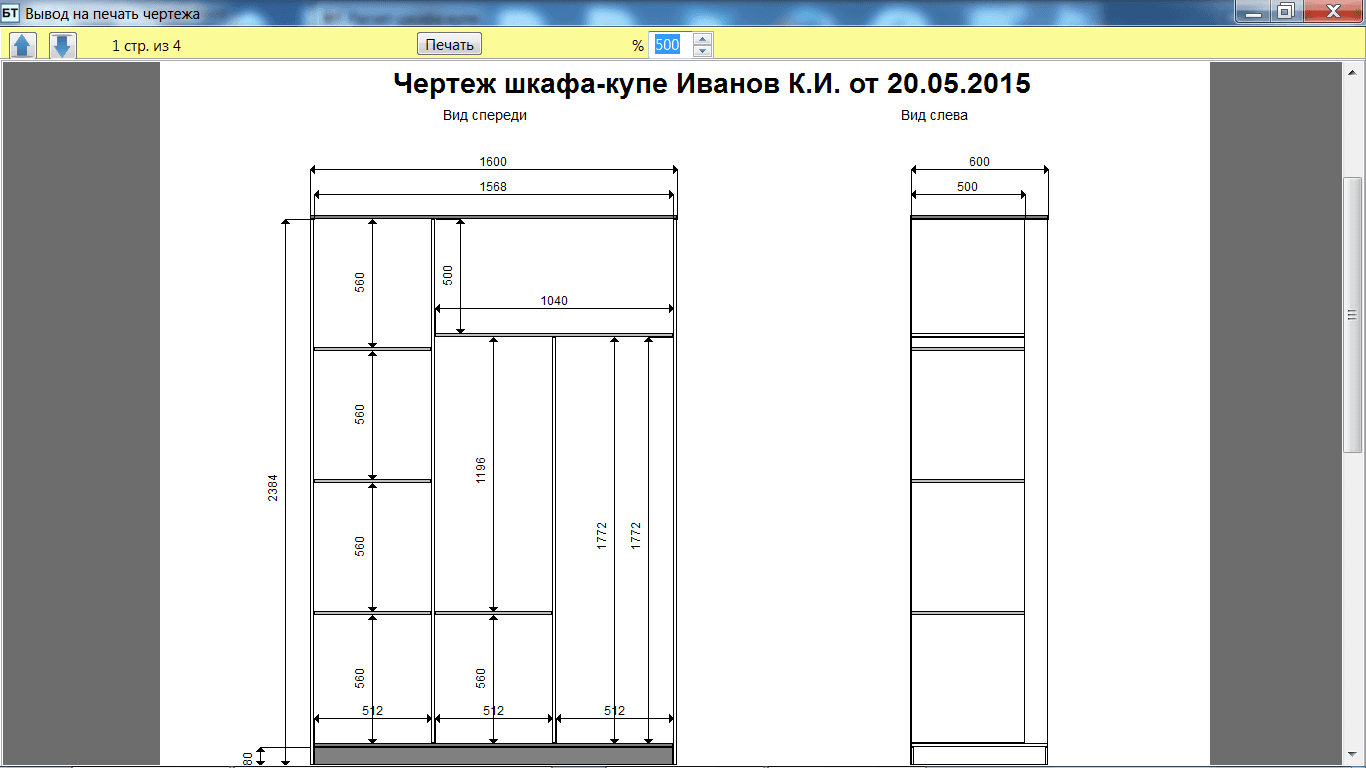Click the БТ application icon in title bar
The height and width of the screenshot is (768, 1366).
click(11, 14)
